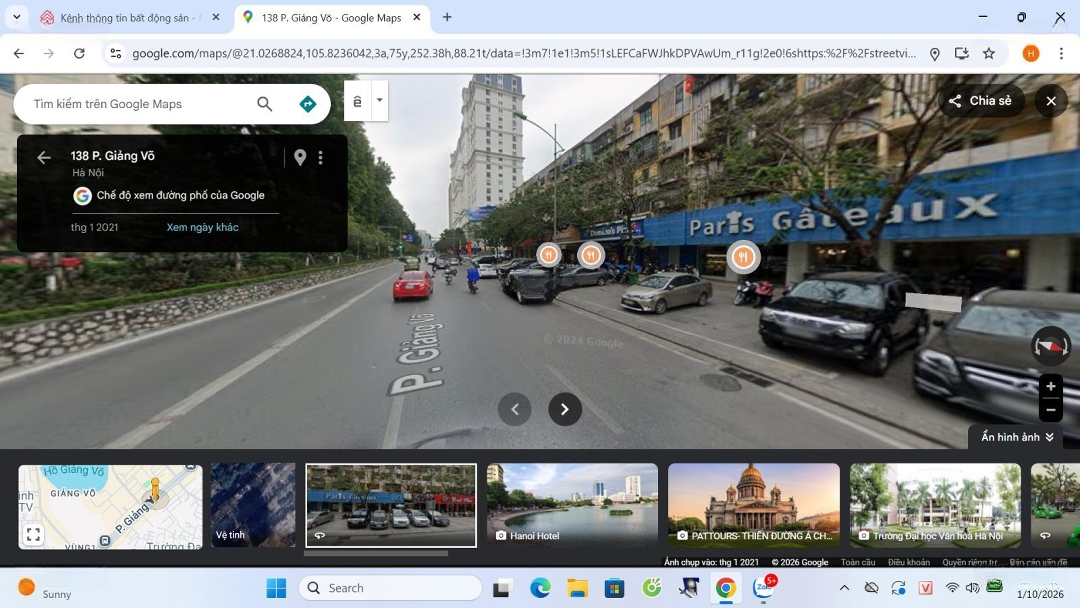
Task: Click the compass to reset view direction
Action: click(1050, 346)
